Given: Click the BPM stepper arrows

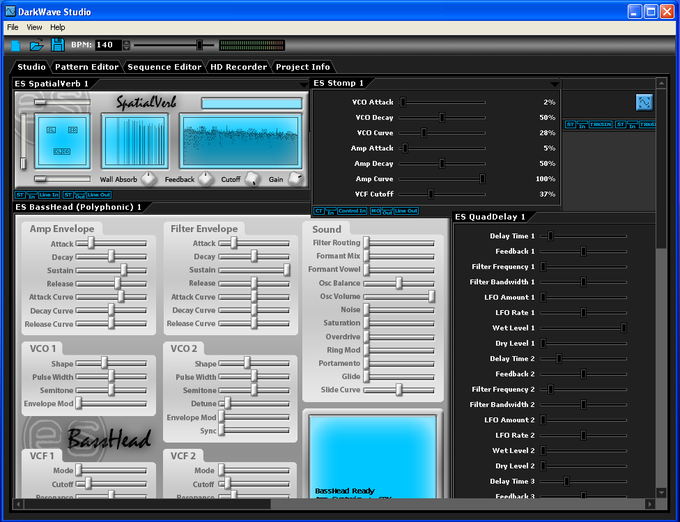Looking at the screenshot, I should (127, 45).
